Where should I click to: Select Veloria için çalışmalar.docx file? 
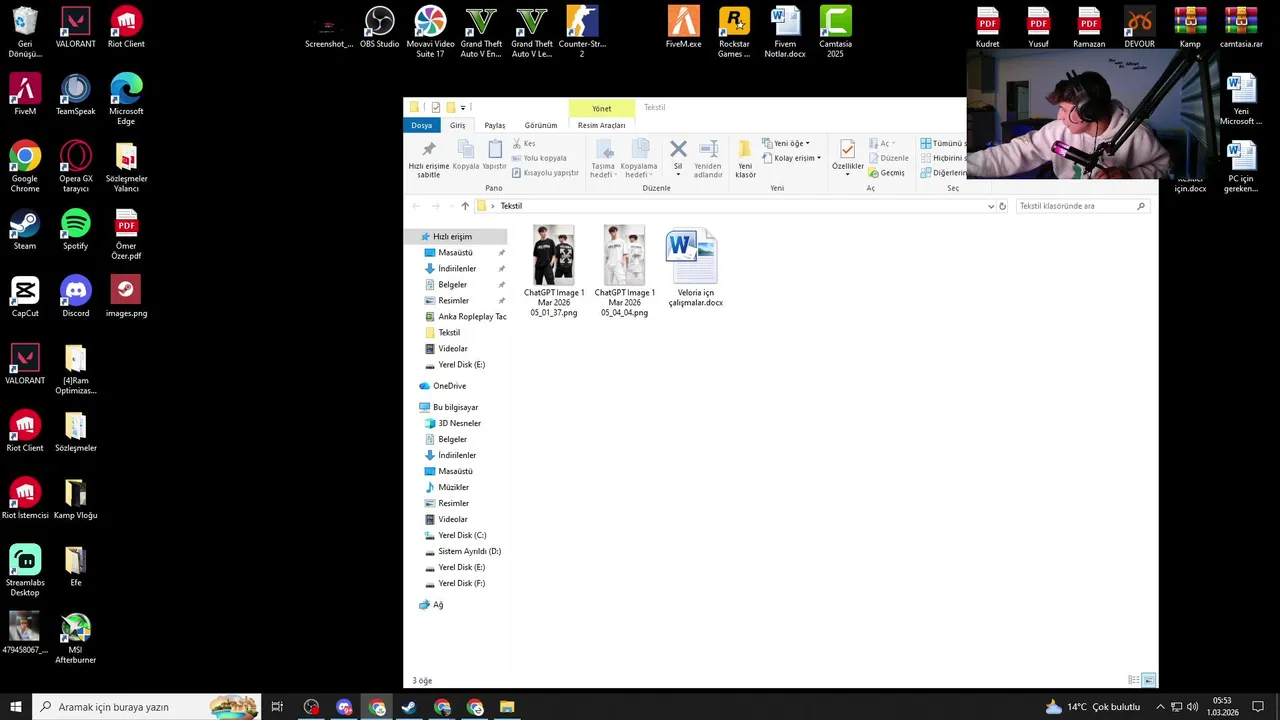pos(695,267)
